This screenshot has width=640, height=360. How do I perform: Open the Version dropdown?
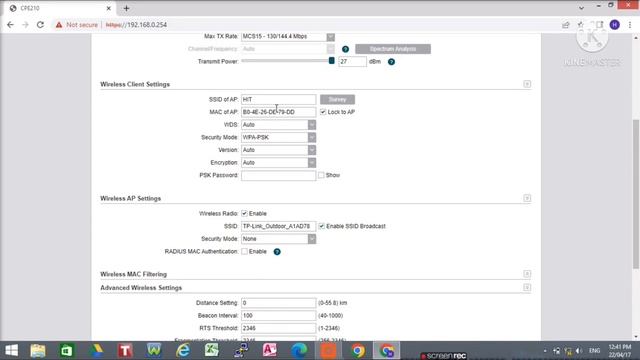pos(278,150)
